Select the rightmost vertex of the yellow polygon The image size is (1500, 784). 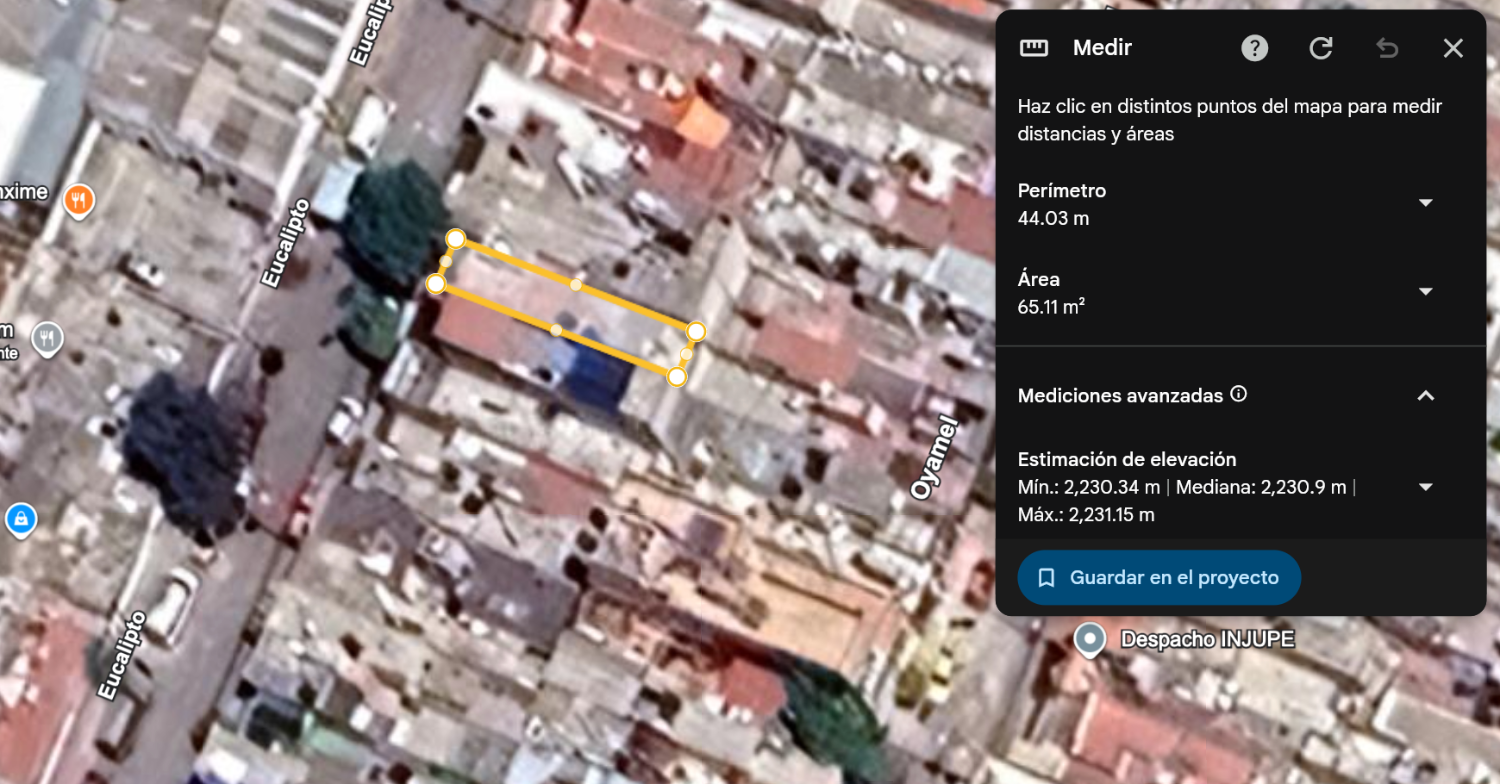point(697,331)
